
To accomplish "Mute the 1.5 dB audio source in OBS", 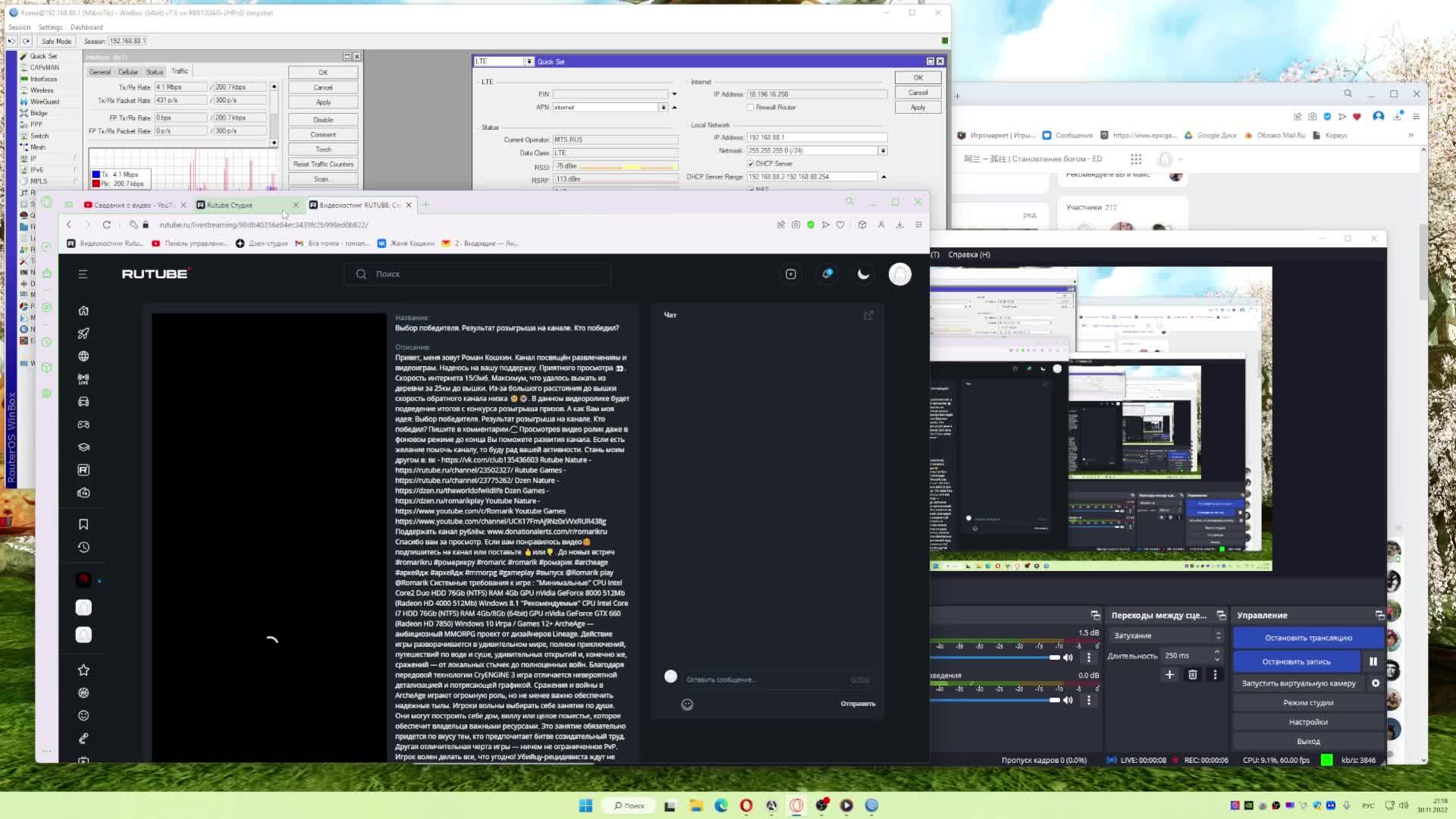I will [x=1068, y=657].
